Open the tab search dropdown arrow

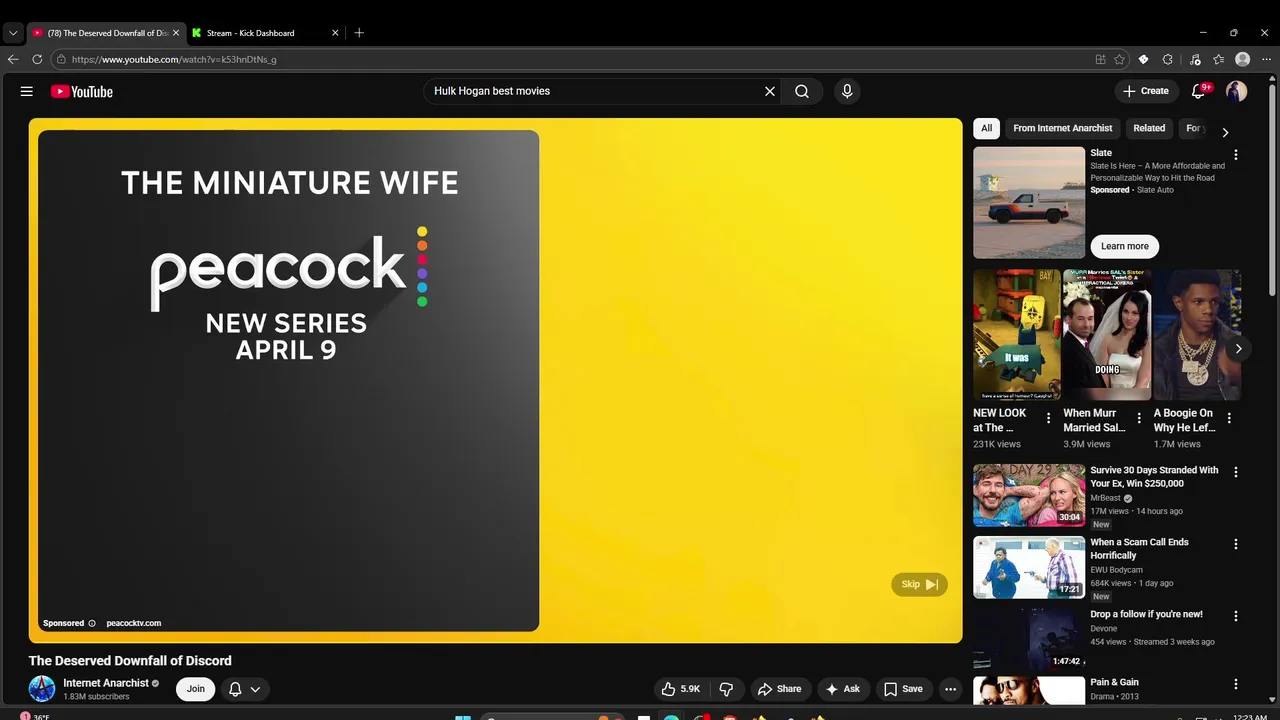click(13, 33)
